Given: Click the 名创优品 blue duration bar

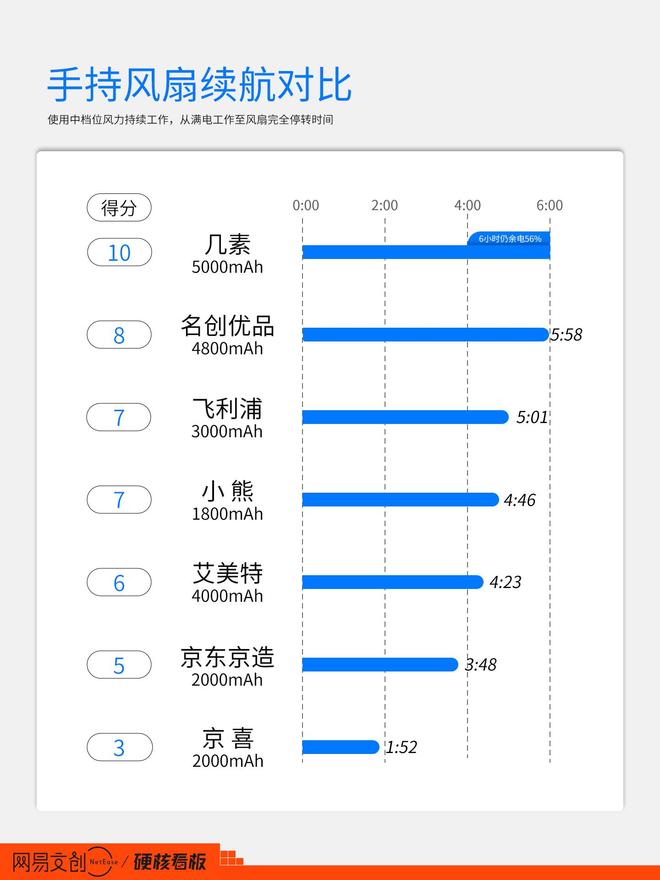Looking at the screenshot, I should pyautogui.click(x=425, y=335).
